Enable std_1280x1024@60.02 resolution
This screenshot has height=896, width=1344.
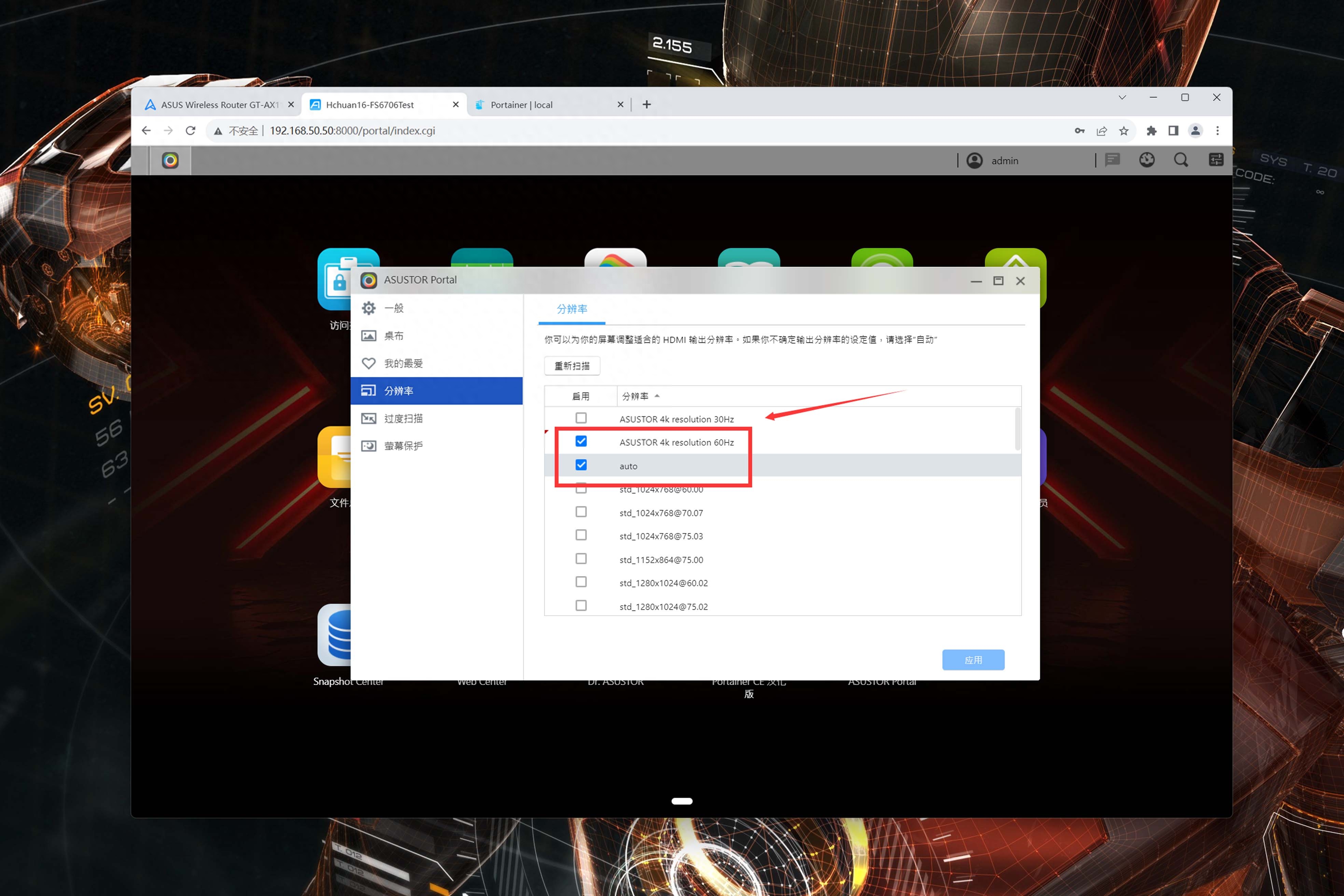pyautogui.click(x=581, y=582)
